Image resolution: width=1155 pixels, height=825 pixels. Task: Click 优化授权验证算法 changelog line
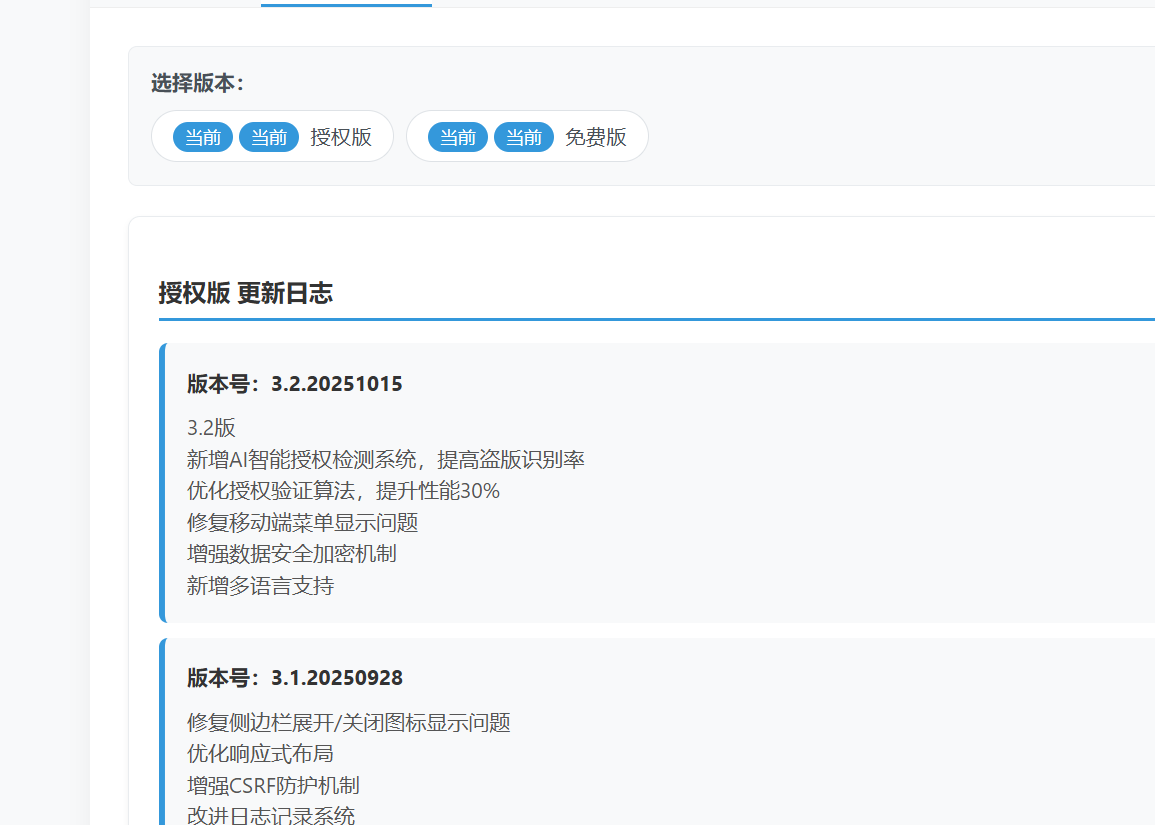pos(343,491)
